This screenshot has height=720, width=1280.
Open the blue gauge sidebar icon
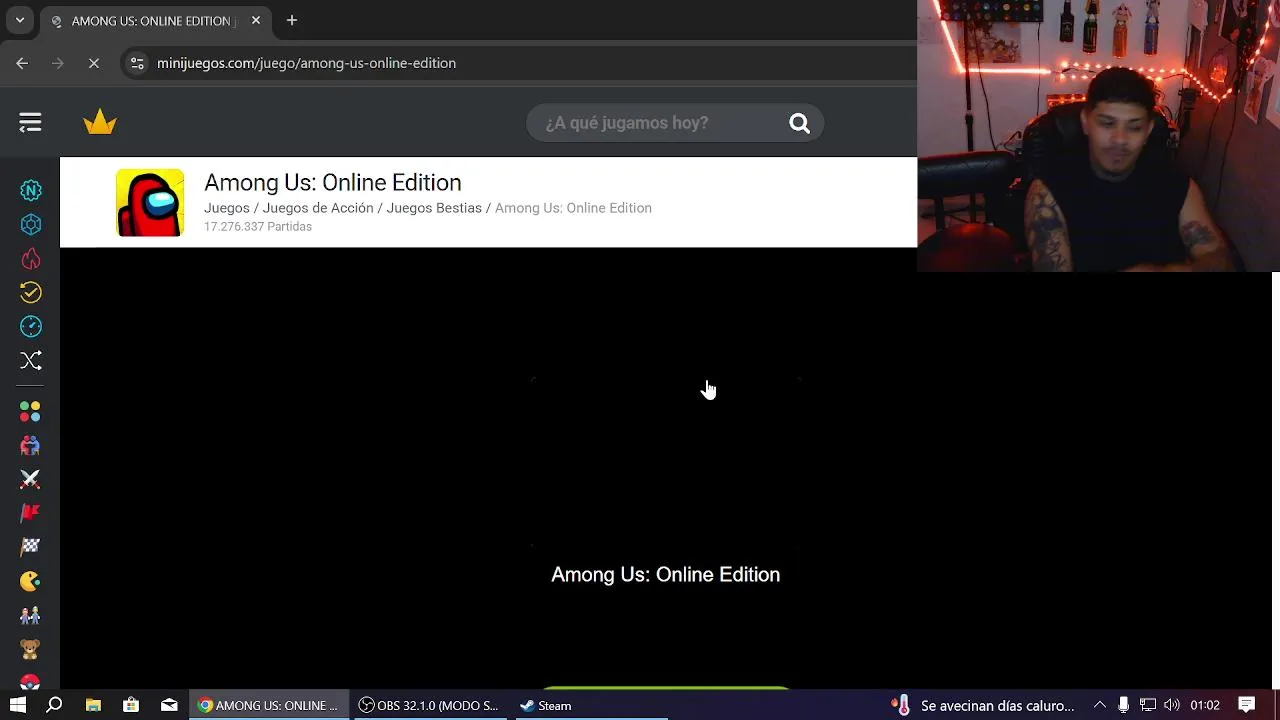coord(31,326)
